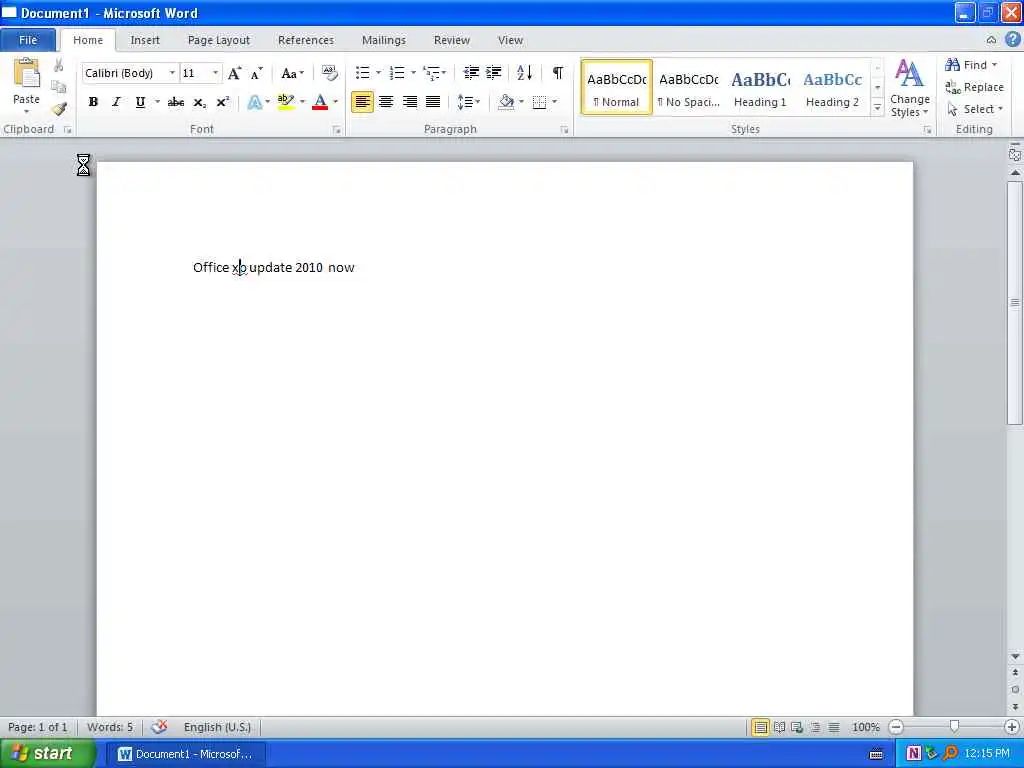This screenshot has width=1024, height=768.
Task: Activate the Format Painter brush
Action: click(x=59, y=108)
